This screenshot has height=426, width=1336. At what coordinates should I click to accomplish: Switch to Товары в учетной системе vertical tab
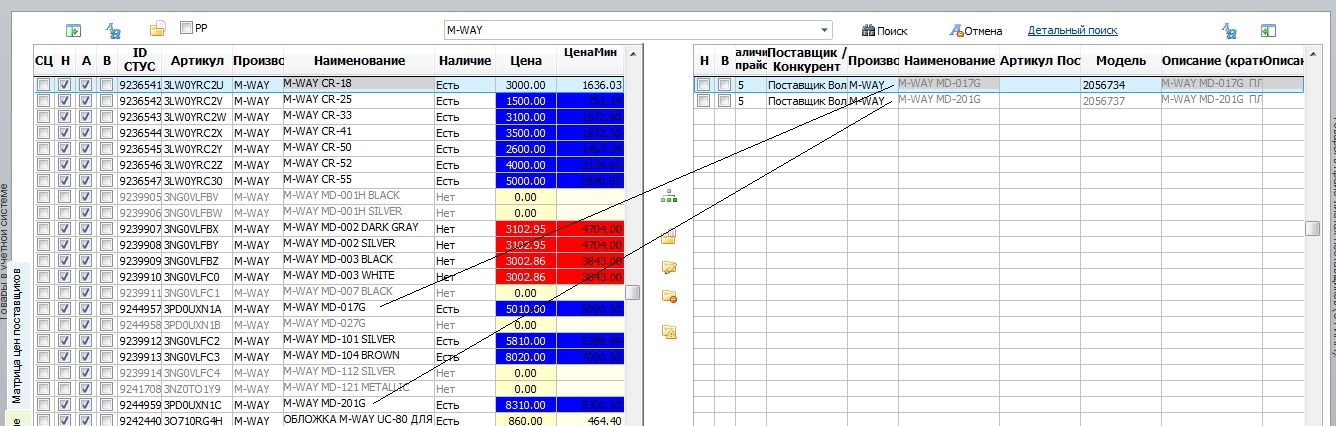click(3, 250)
